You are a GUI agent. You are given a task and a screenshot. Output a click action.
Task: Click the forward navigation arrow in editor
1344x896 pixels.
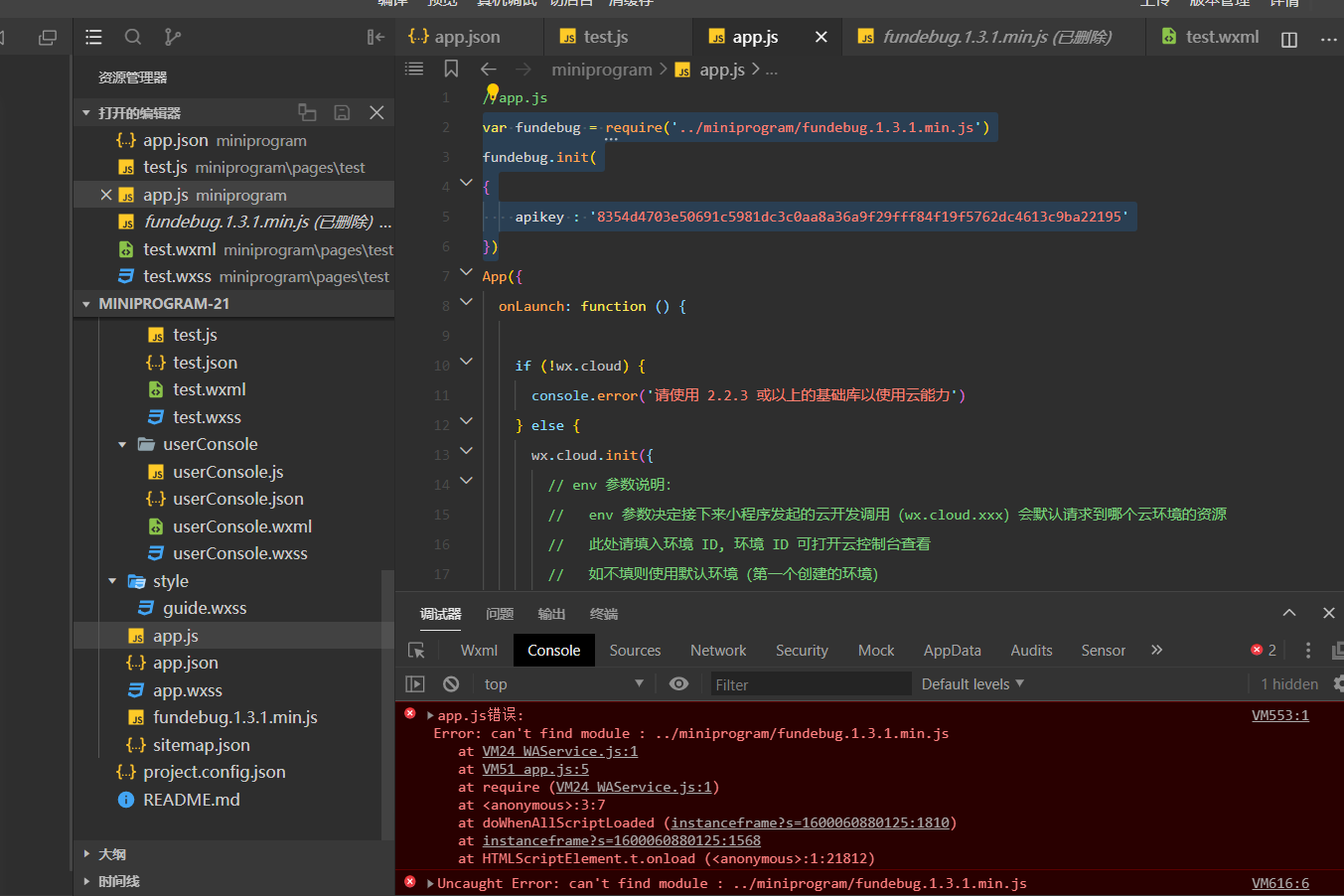click(x=523, y=69)
